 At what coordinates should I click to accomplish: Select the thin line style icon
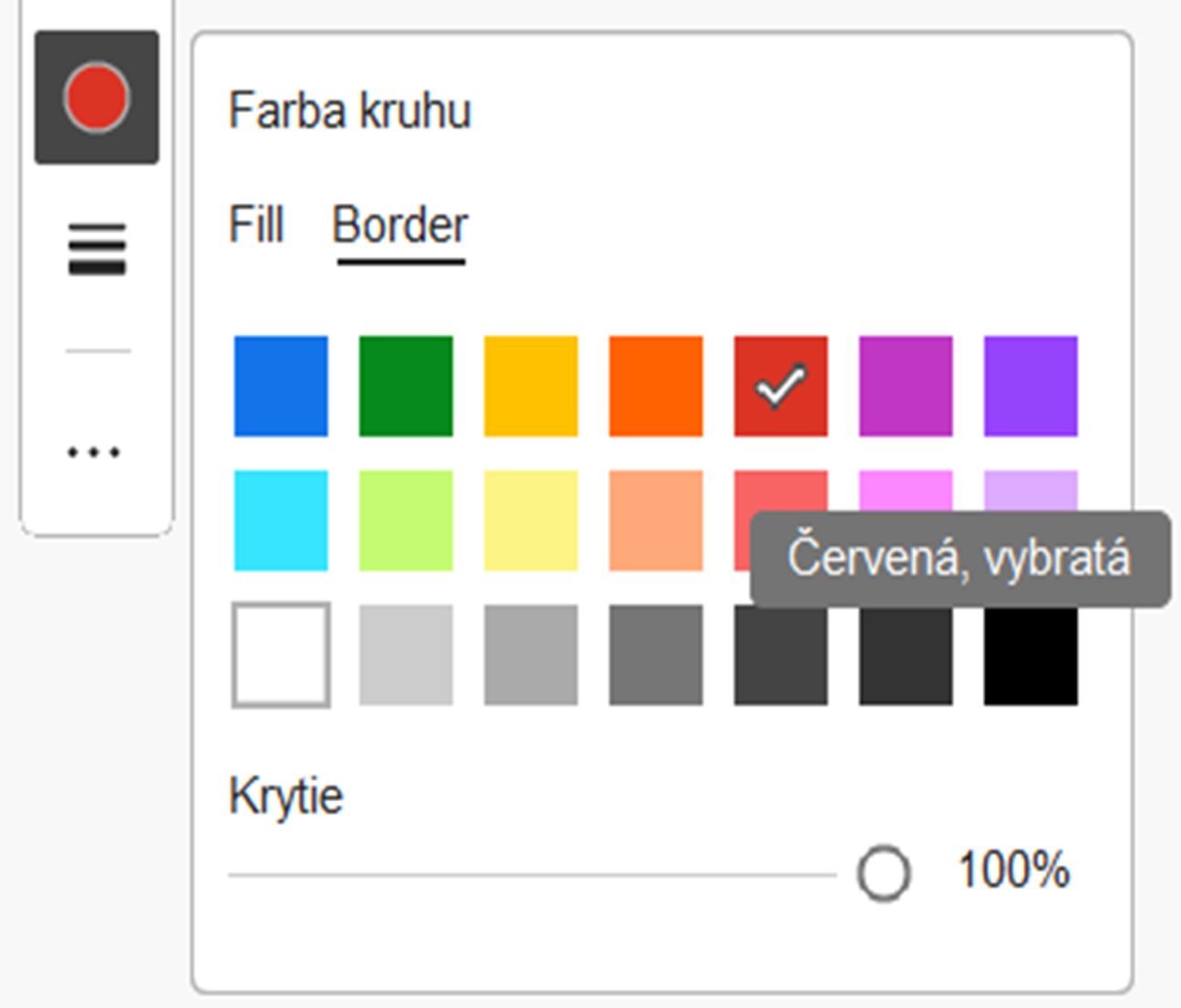(95, 349)
